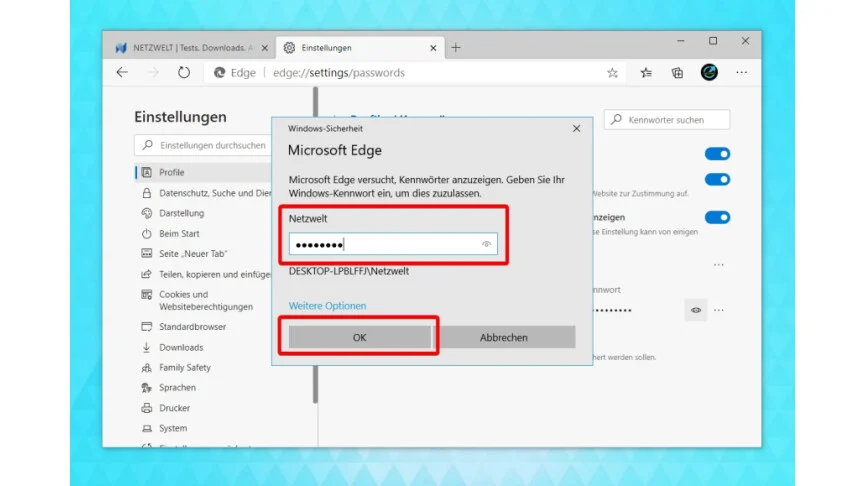
Task: Reveal typed password in dialog
Action: coord(486,244)
